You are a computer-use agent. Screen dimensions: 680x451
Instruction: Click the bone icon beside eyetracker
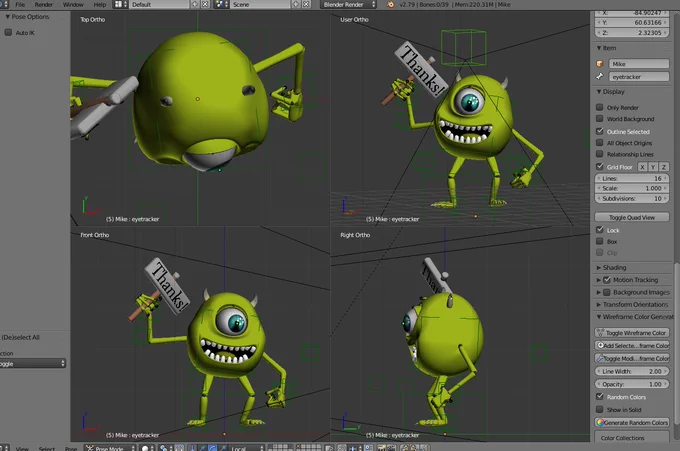[600, 76]
